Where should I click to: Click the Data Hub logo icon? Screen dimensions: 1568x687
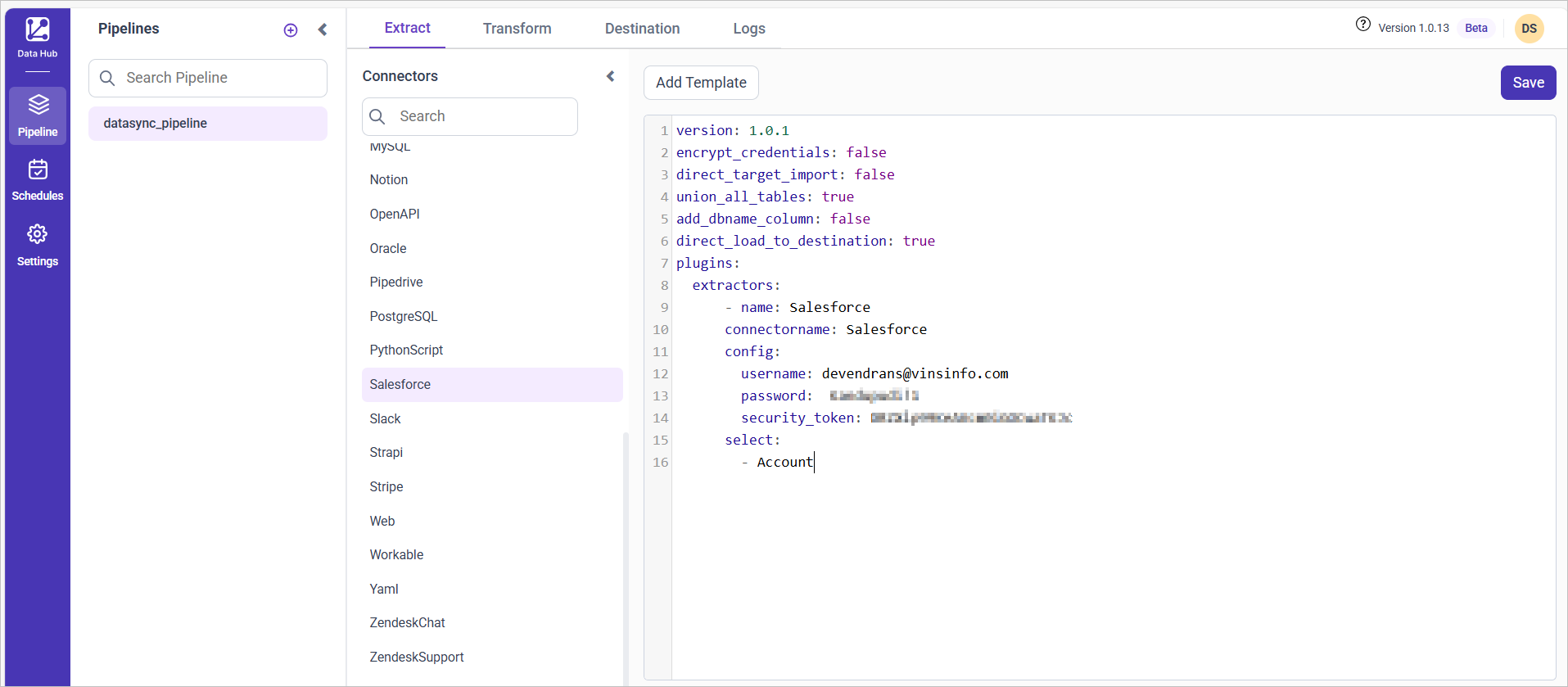pyautogui.click(x=38, y=29)
